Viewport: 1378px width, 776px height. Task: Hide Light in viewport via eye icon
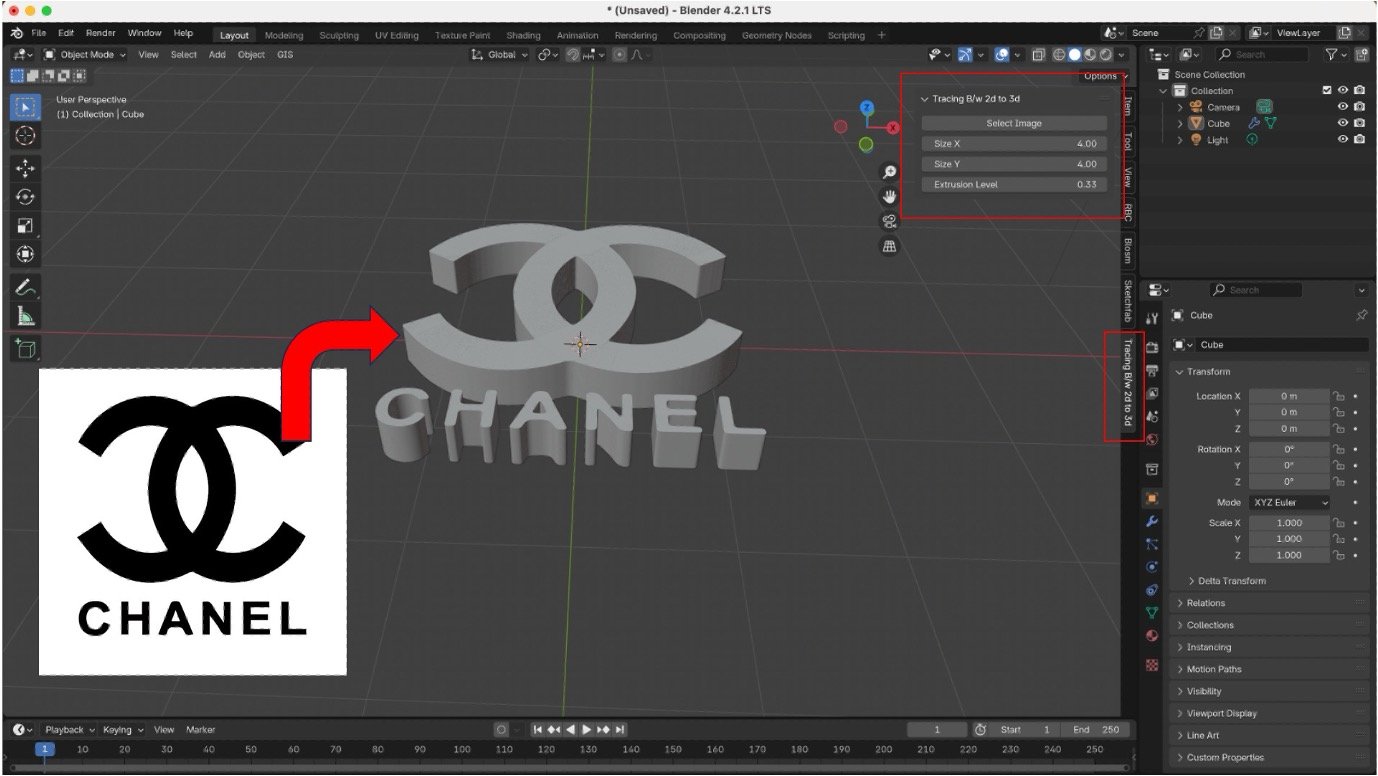coord(1343,140)
